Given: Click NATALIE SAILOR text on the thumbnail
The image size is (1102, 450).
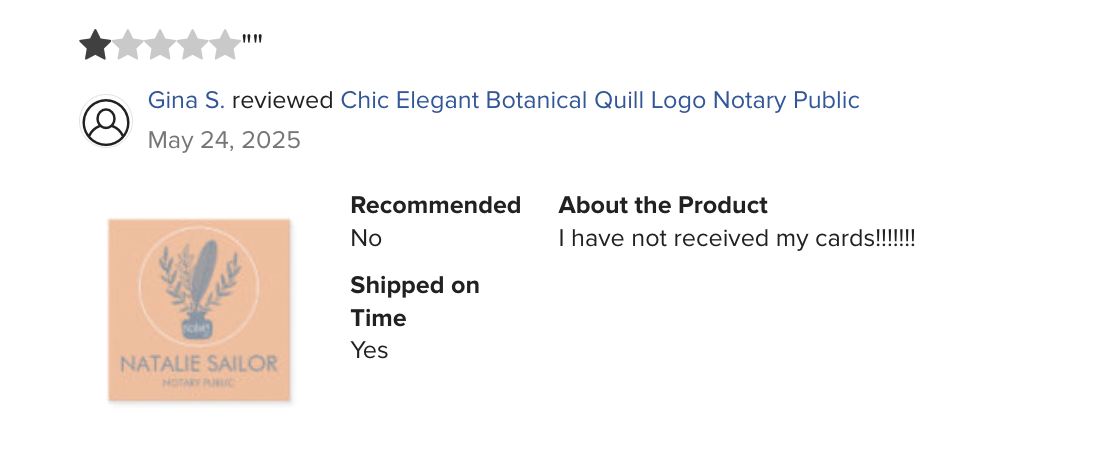Looking at the screenshot, I should pyautogui.click(x=199, y=364).
